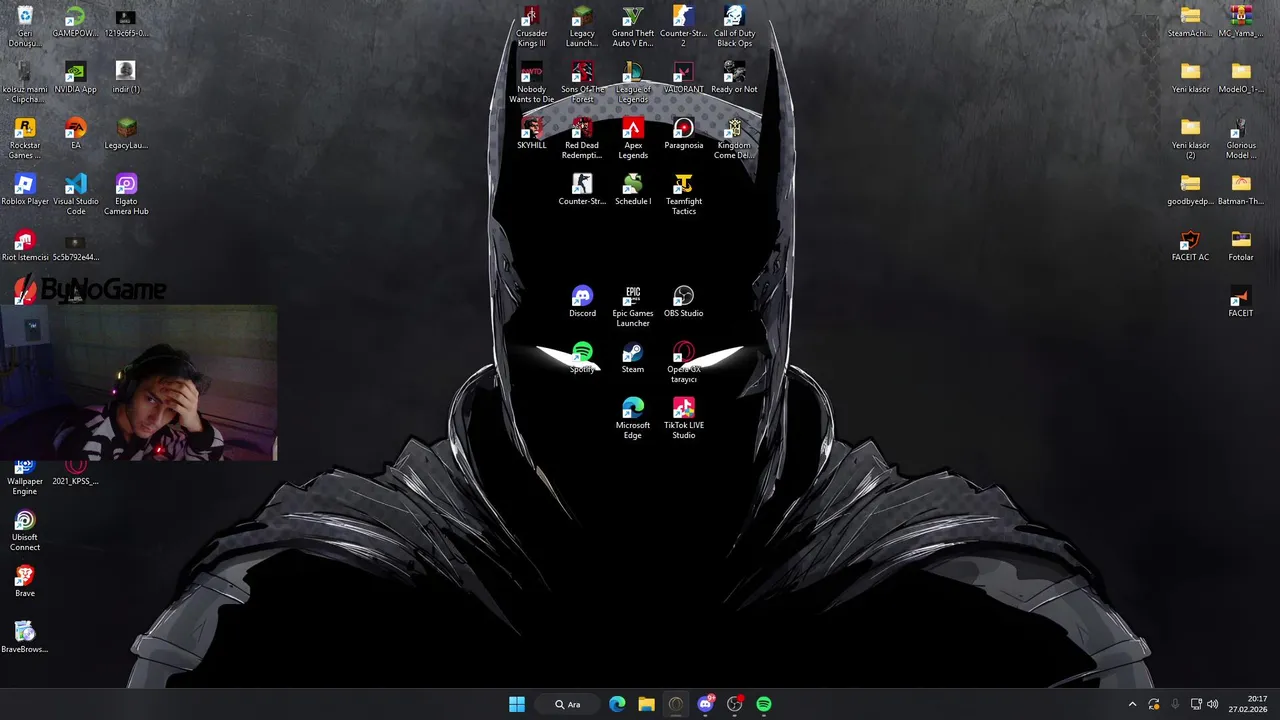This screenshot has height=720, width=1280.
Task: Click the volume speaker tray icon
Action: [x=1213, y=704]
